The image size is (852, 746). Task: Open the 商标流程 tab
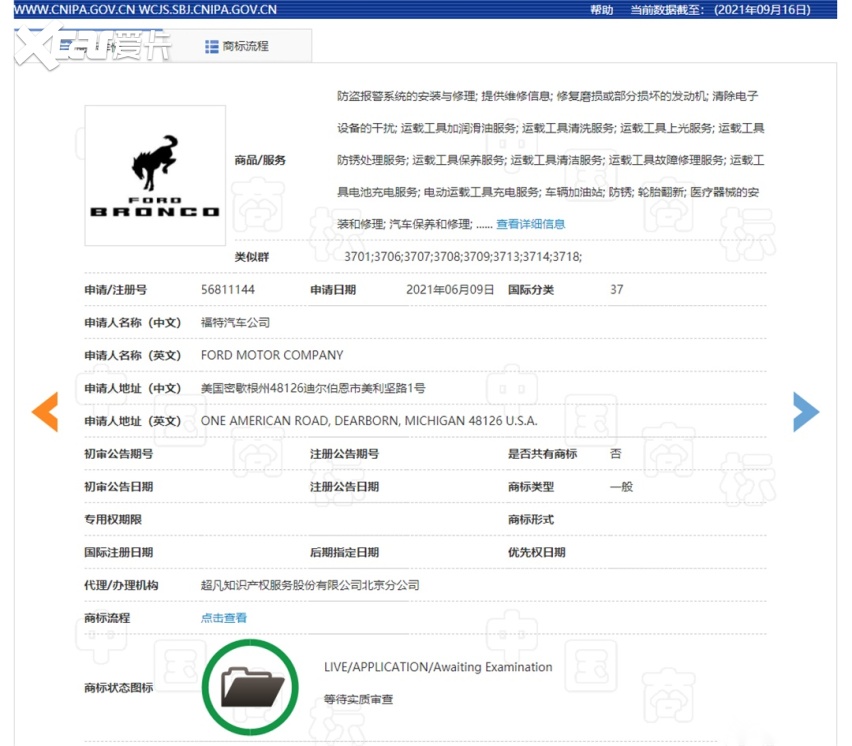(245, 46)
